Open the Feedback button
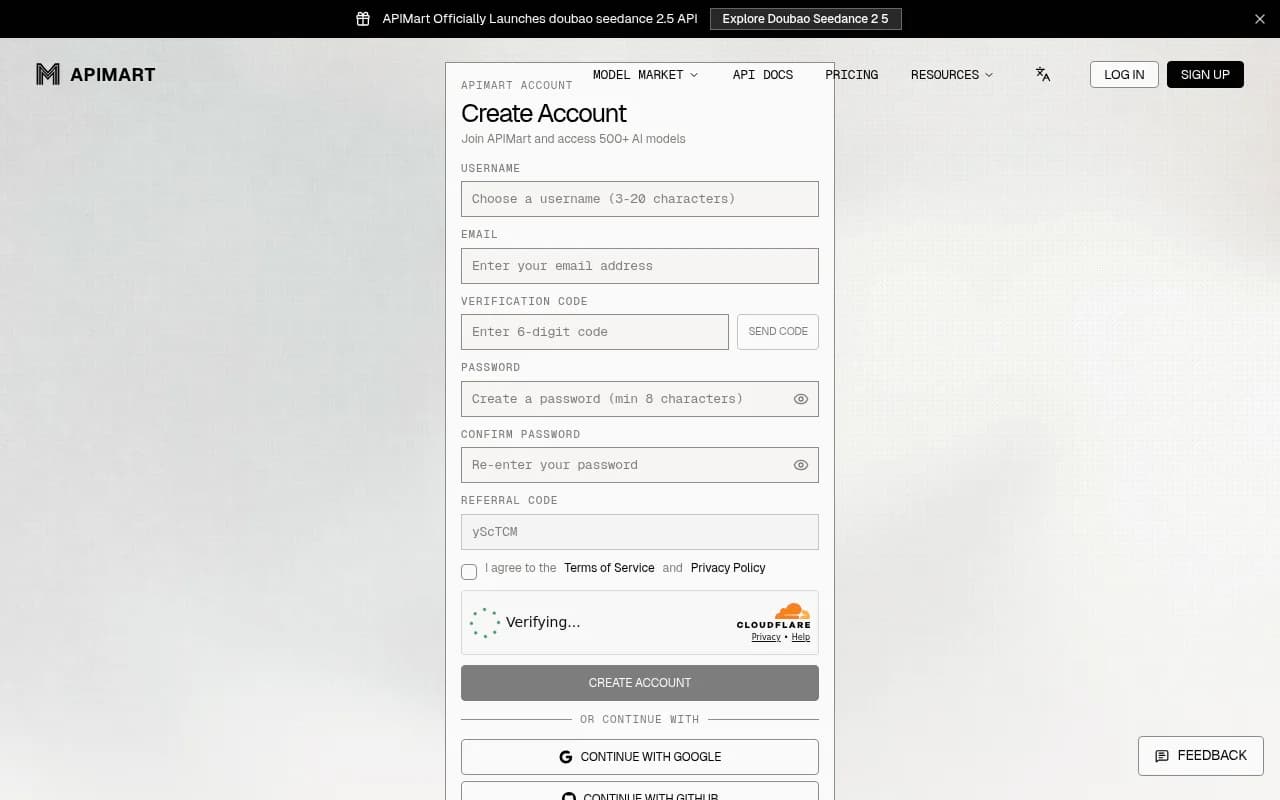This screenshot has height=800, width=1280. tap(1201, 756)
